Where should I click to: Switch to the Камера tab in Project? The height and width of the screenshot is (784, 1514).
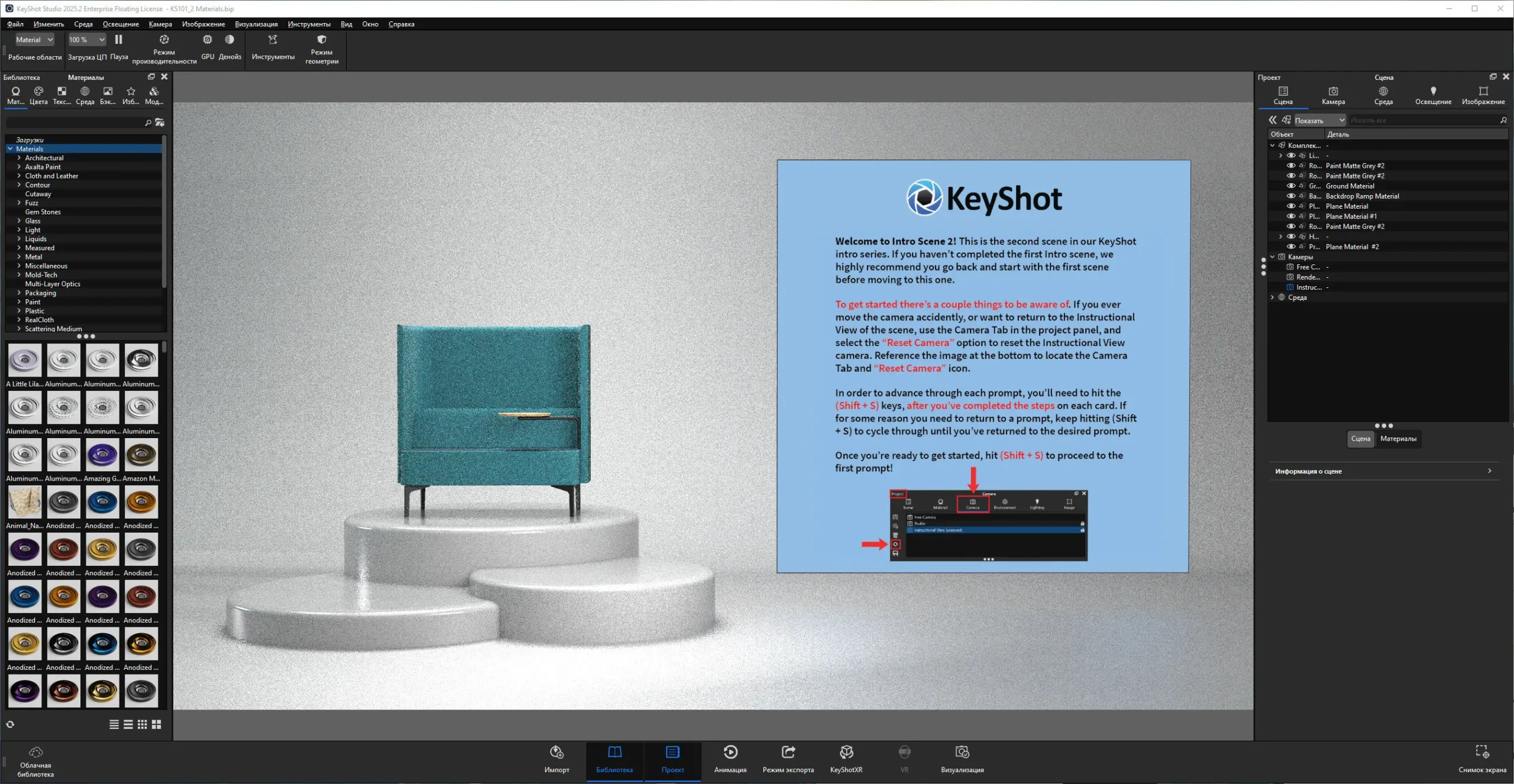click(1333, 95)
